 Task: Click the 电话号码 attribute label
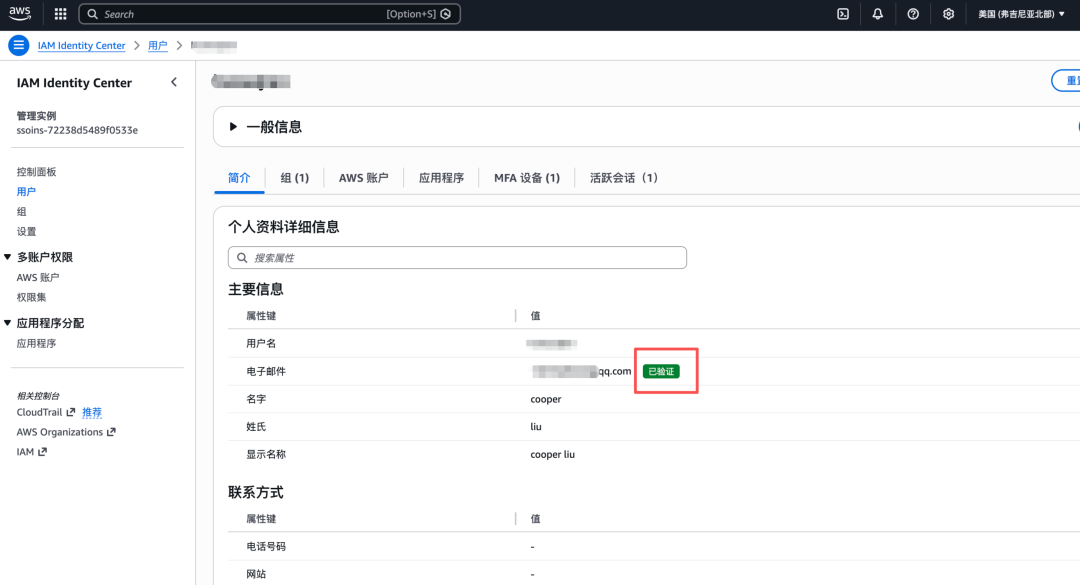pyautogui.click(x=266, y=546)
